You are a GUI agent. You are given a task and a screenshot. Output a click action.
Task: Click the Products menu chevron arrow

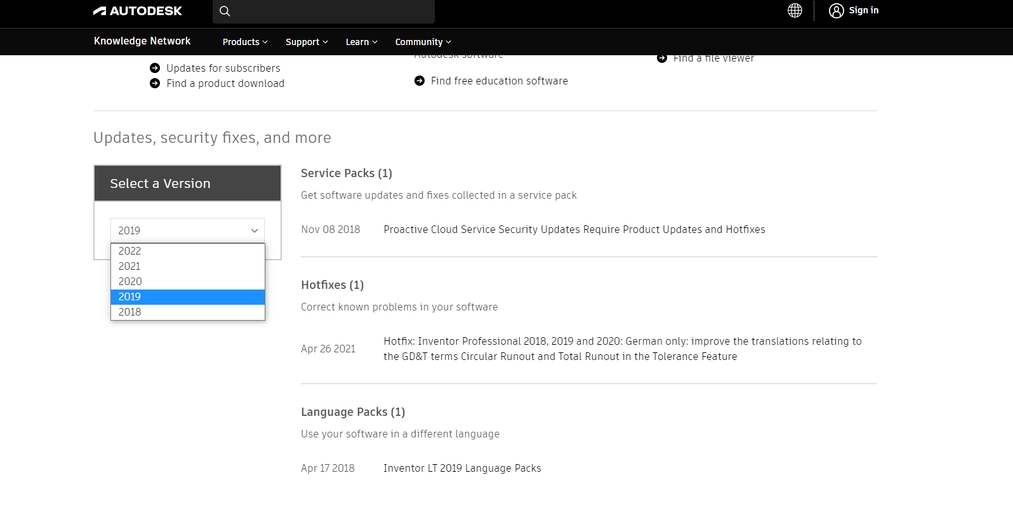point(265,42)
